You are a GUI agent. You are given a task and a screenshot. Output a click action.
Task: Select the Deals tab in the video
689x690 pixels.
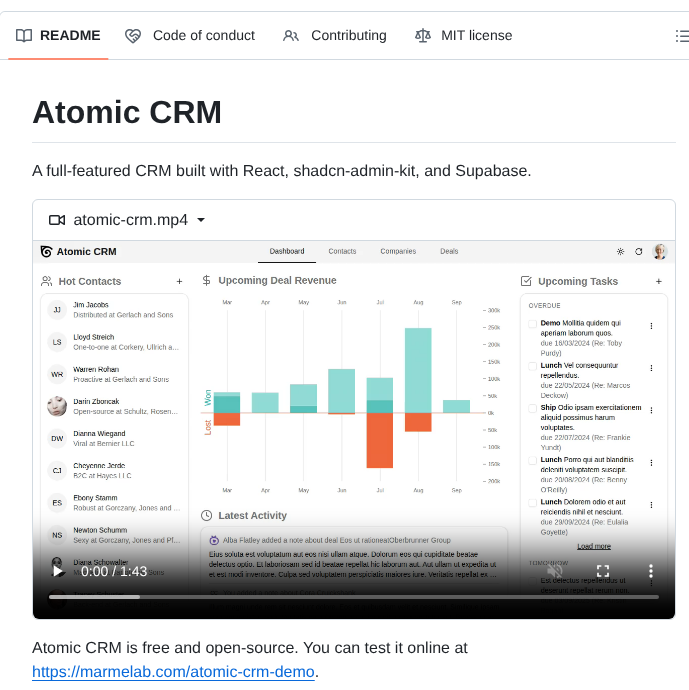click(449, 251)
